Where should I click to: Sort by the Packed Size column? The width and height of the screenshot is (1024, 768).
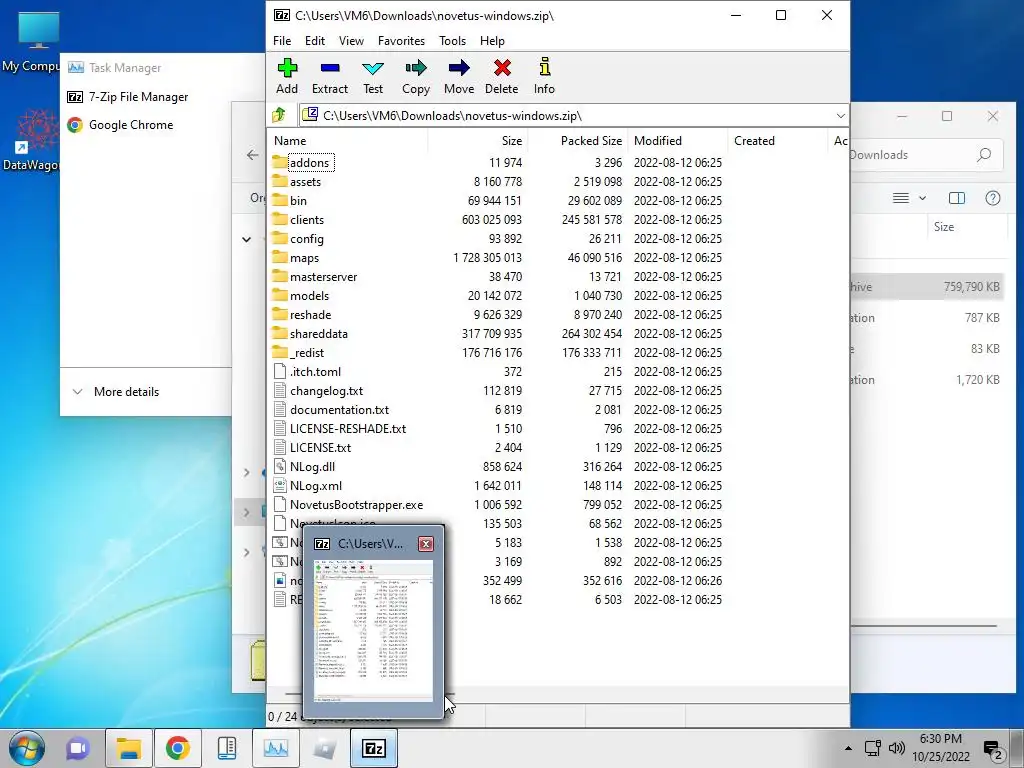tap(577, 140)
